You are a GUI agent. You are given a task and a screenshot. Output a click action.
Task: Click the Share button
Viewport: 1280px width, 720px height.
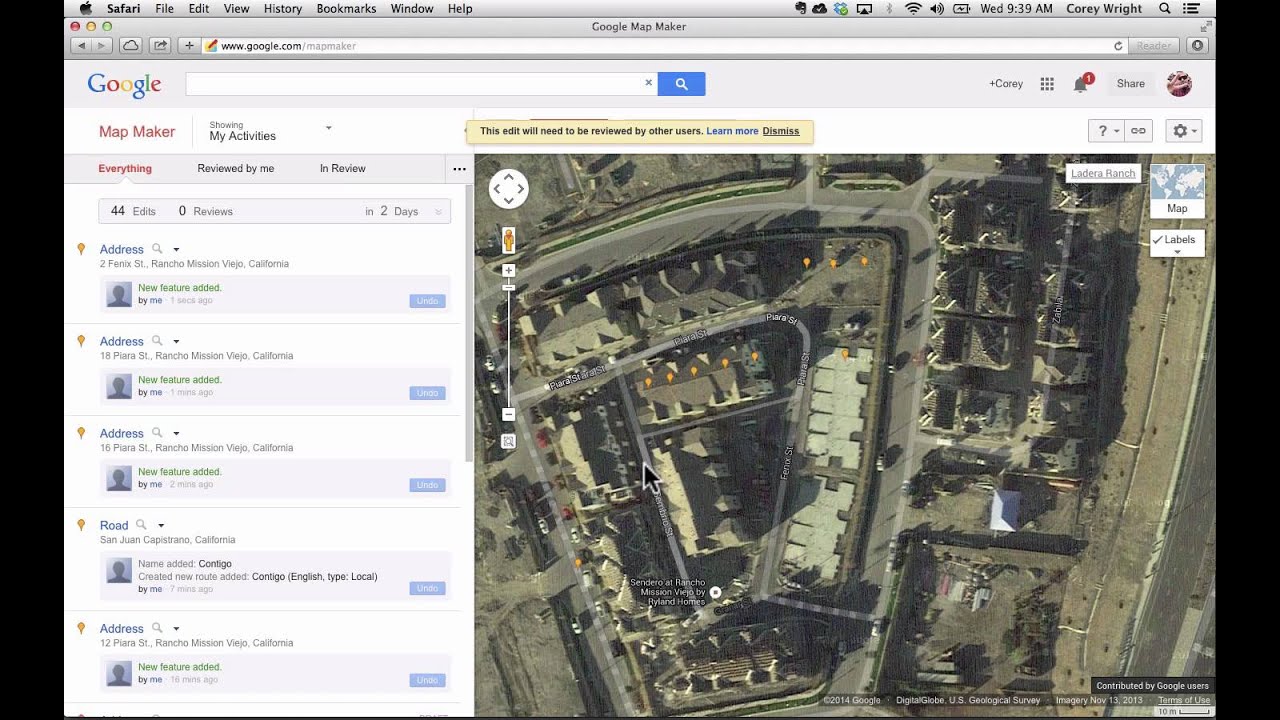pyautogui.click(x=1131, y=84)
